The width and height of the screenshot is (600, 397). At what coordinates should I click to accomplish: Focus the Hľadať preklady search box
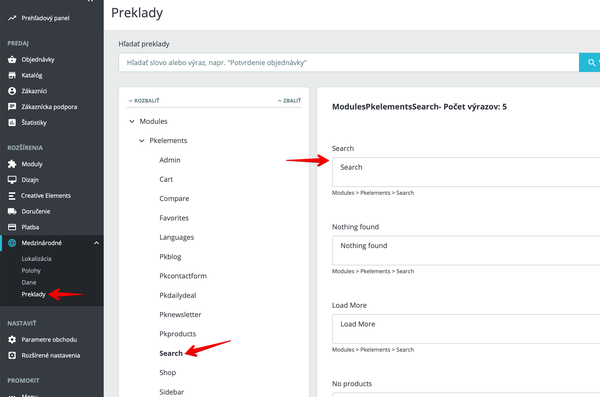pyautogui.click(x=349, y=62)
